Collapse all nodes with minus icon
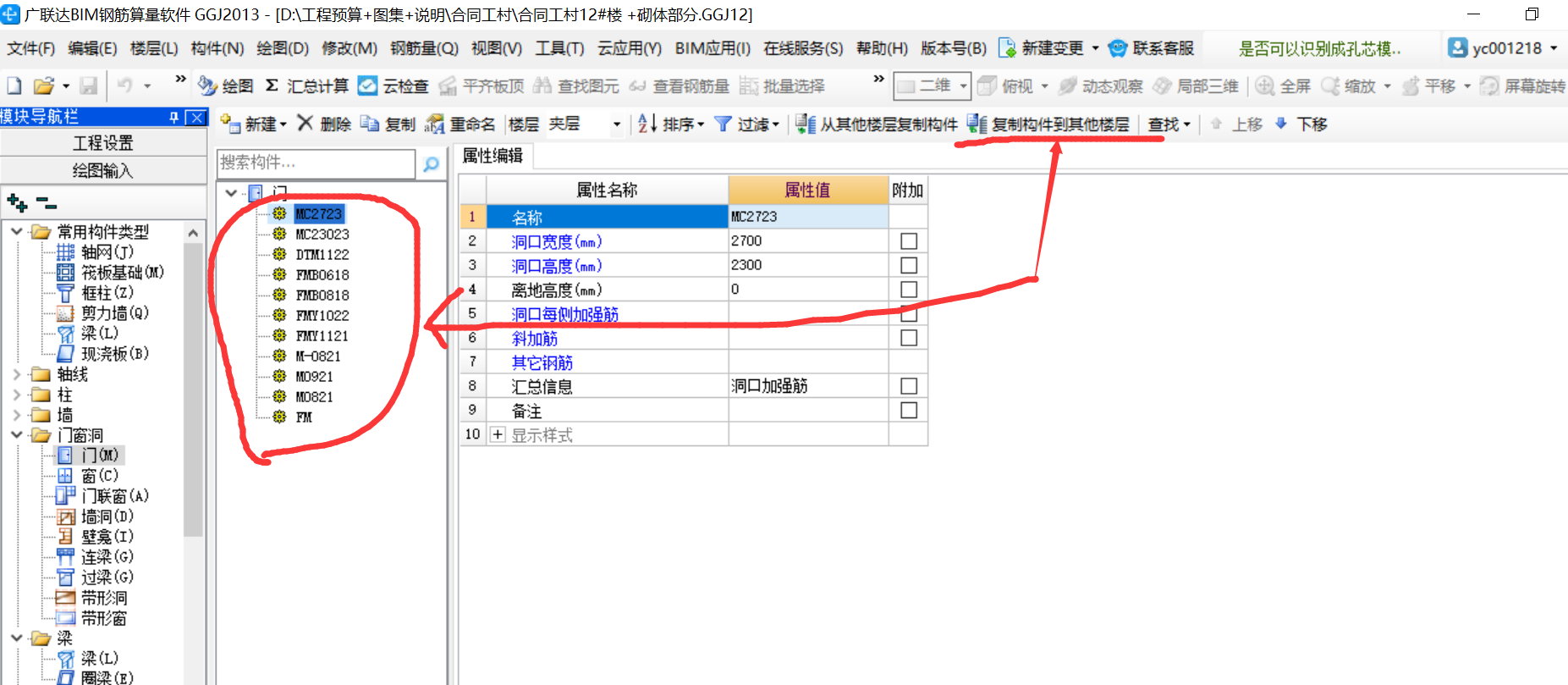The image size is (1568, 685). [x=47, y=204]
